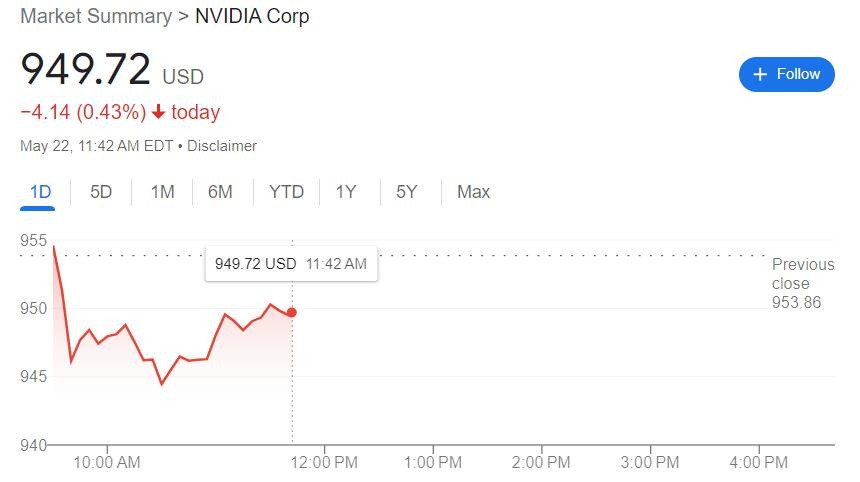Show the 6M price chart

pos(220,192)
